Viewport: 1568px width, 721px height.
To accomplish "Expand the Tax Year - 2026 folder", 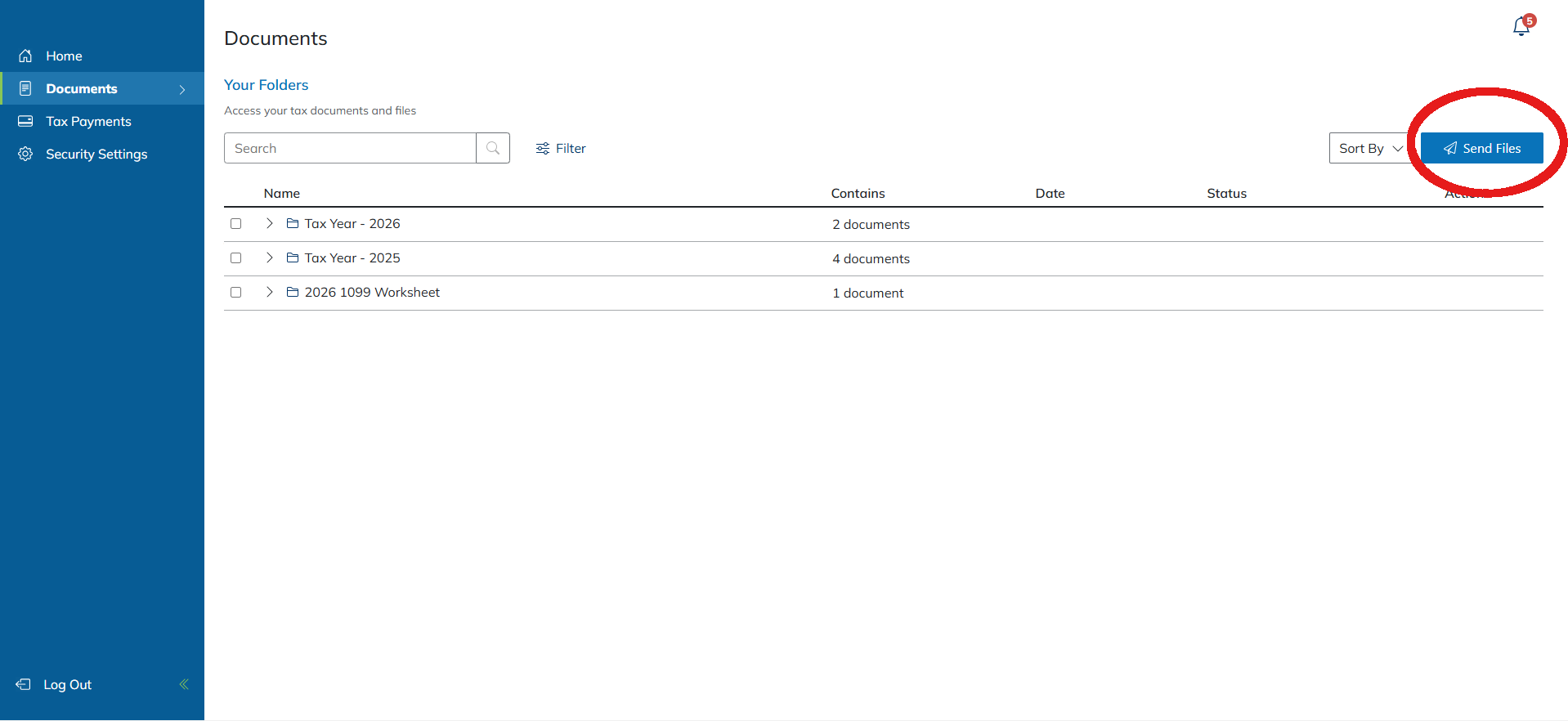I will (269, 223).
